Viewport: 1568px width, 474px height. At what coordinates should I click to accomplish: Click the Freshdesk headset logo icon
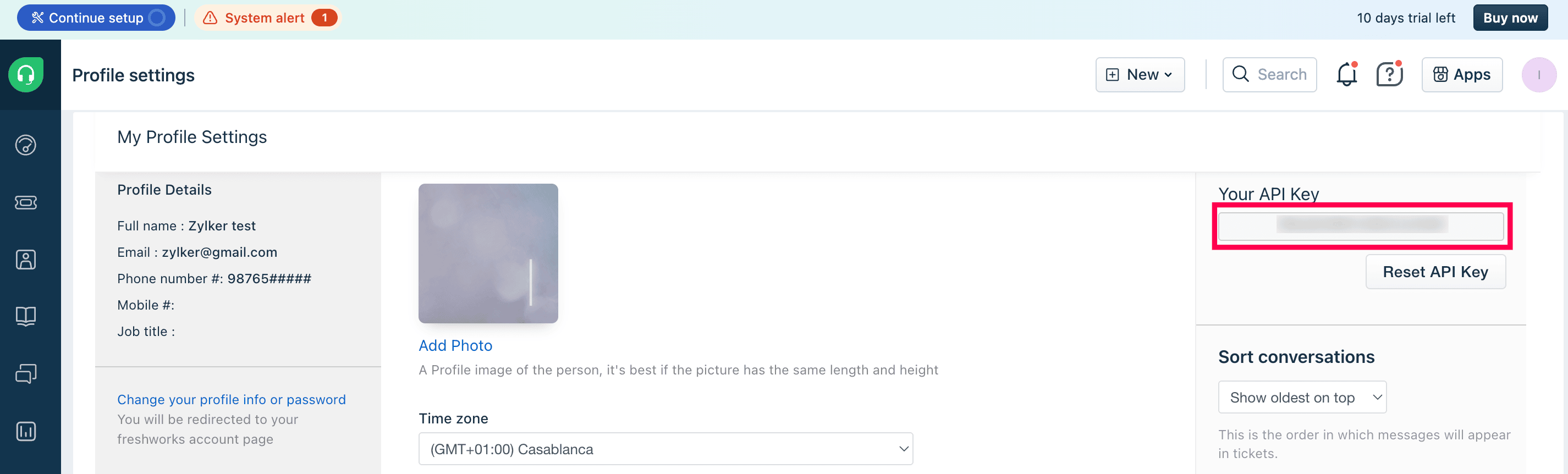tap(26, 75)
